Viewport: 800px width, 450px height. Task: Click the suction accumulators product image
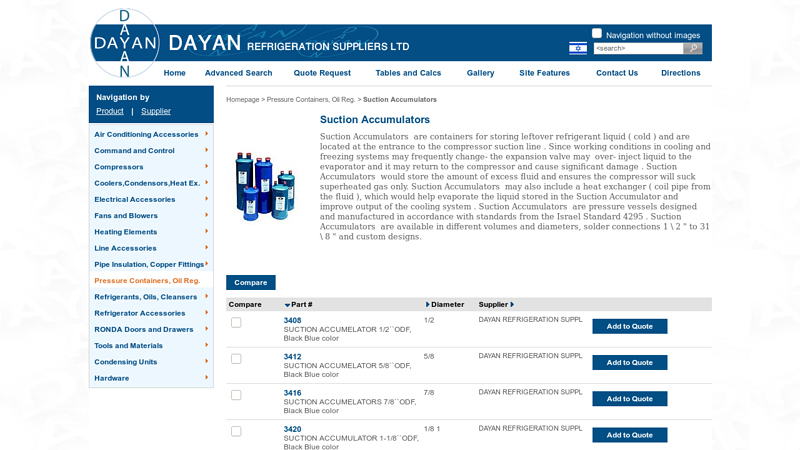(x=264, y=186)
